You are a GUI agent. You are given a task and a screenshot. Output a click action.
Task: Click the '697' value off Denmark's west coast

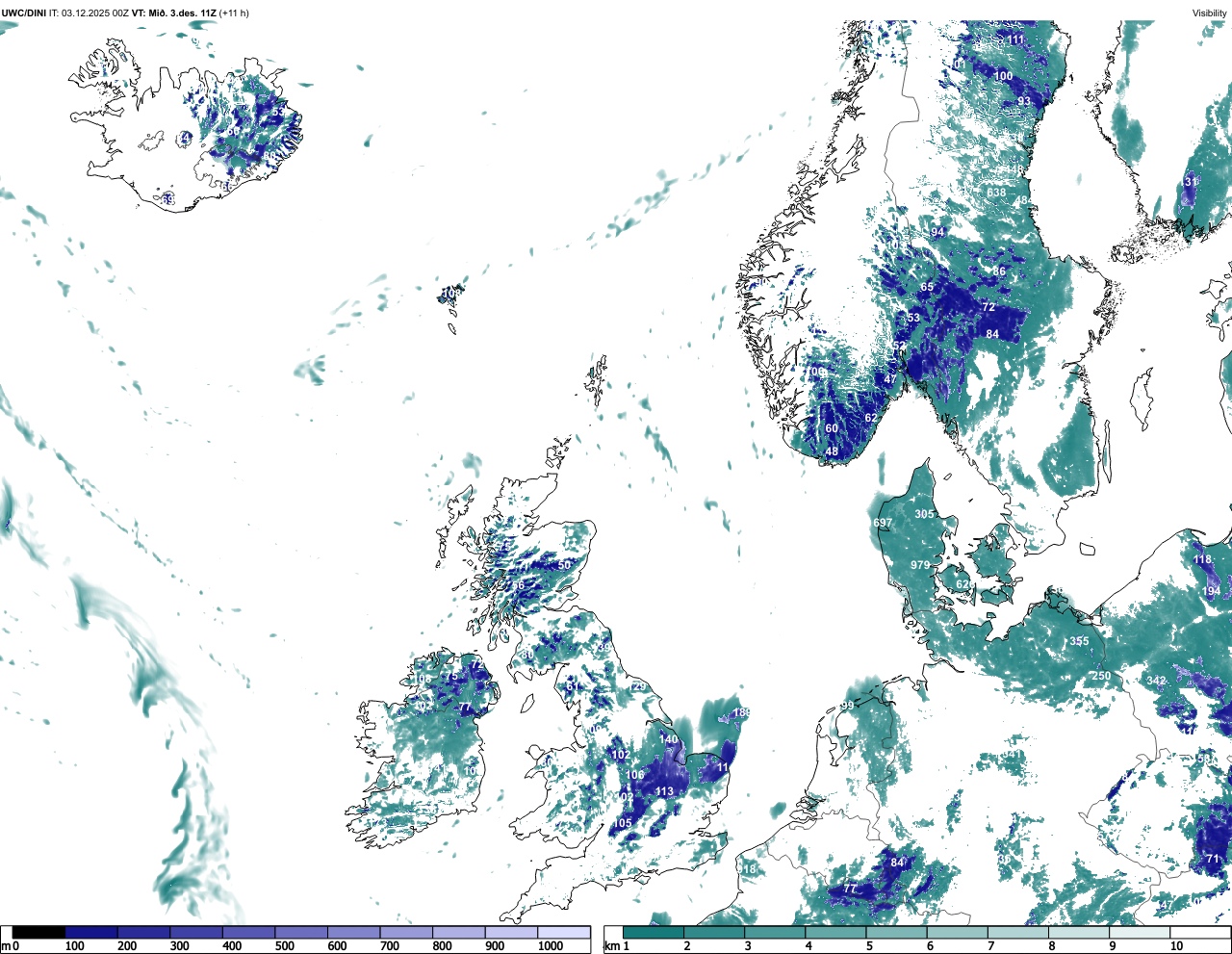coord(883,523)
